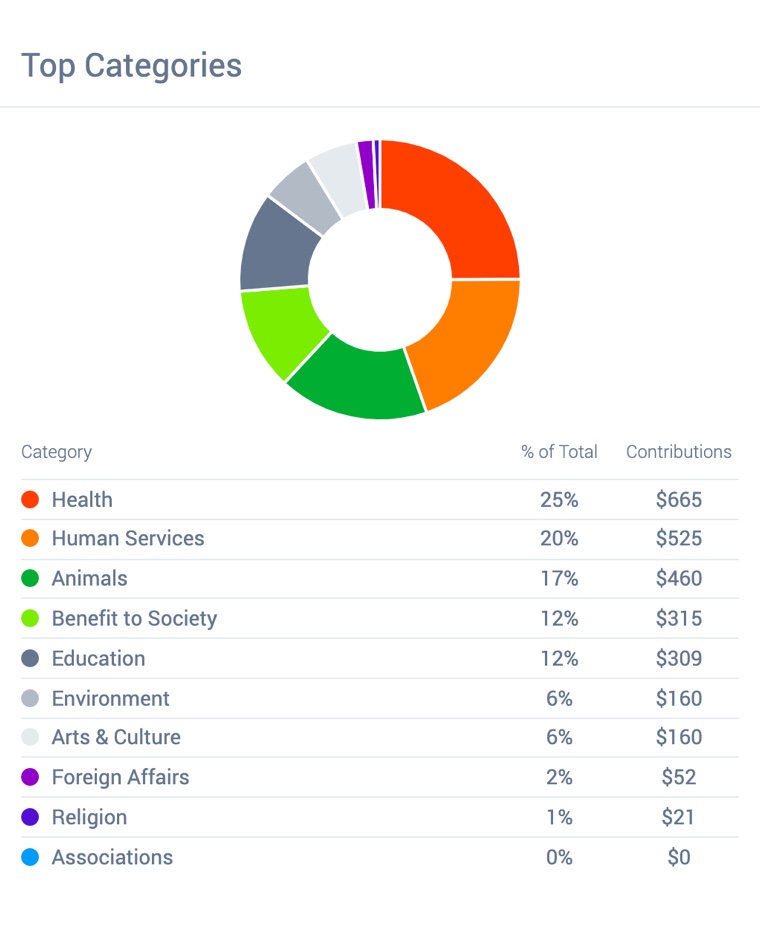Click the Health red legend dot

(x=30, y=499)
